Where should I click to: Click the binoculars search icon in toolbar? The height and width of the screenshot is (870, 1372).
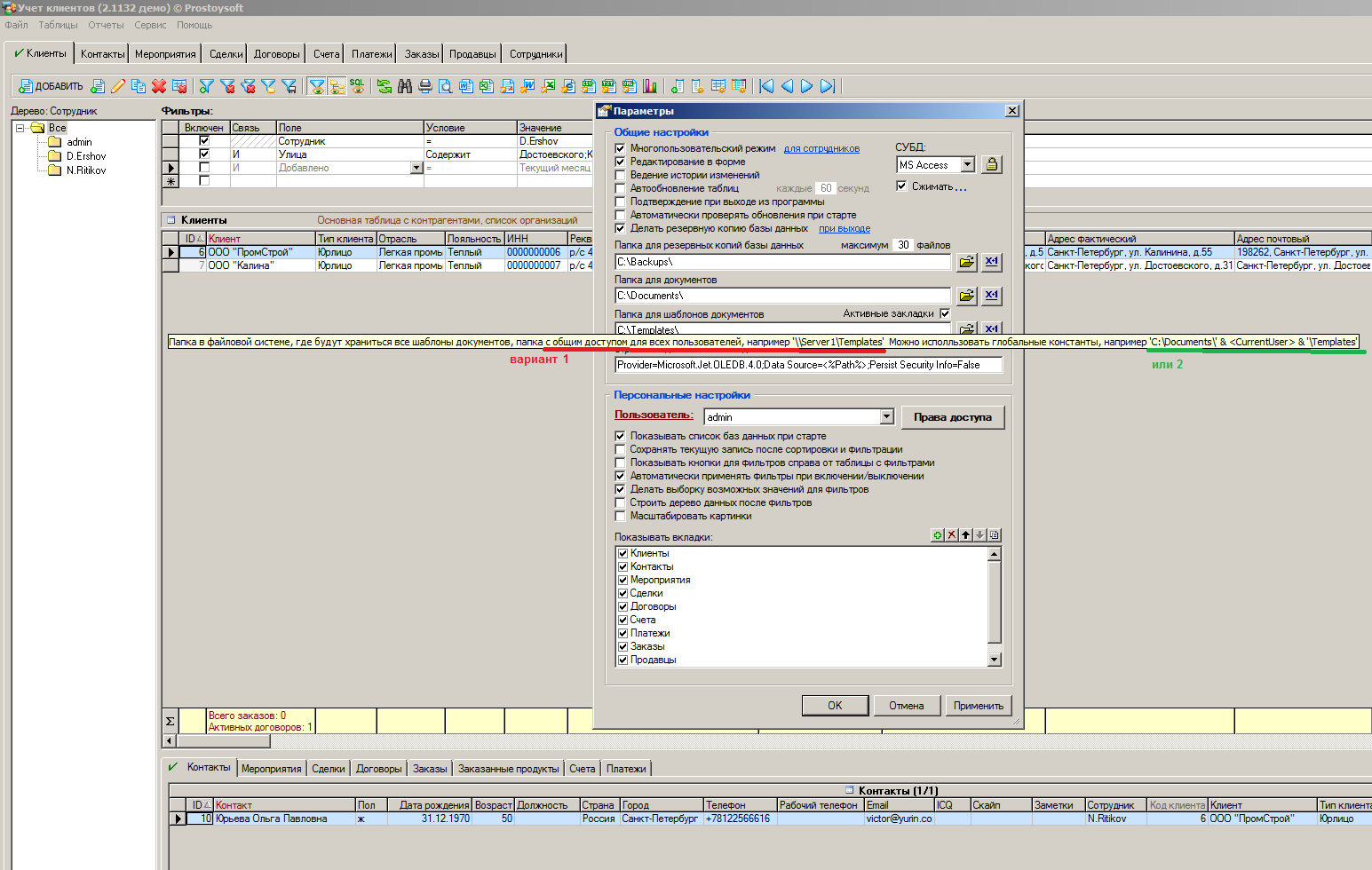405,86
